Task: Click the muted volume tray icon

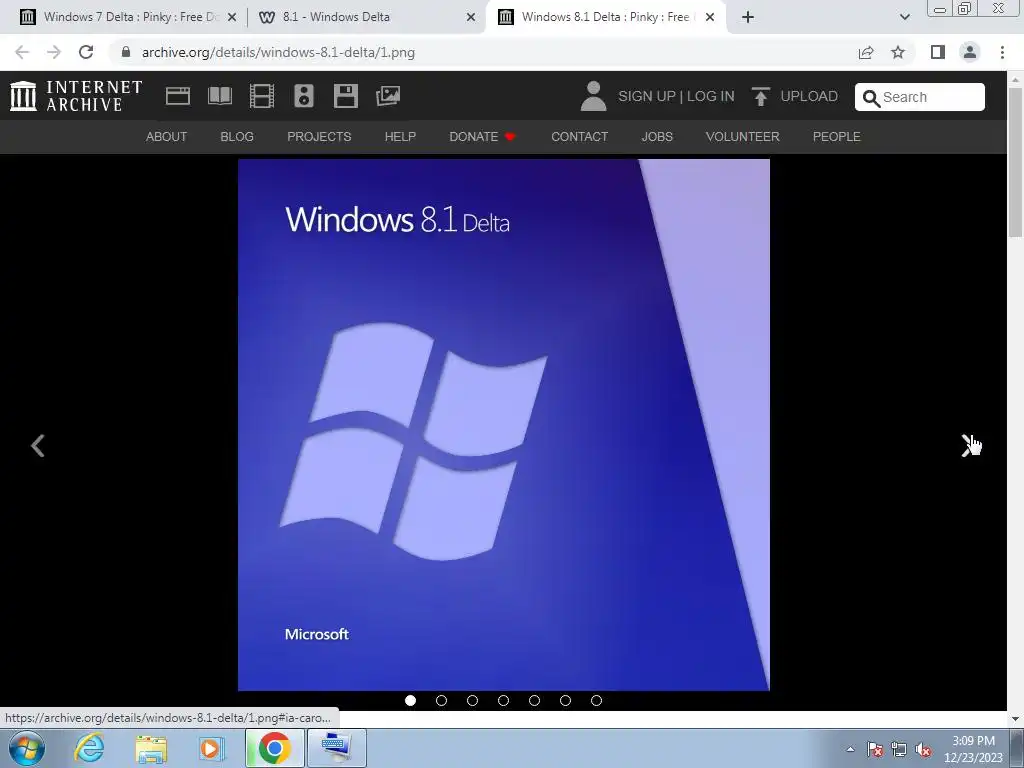Action: pyautogui.click(x=923, y=750)
